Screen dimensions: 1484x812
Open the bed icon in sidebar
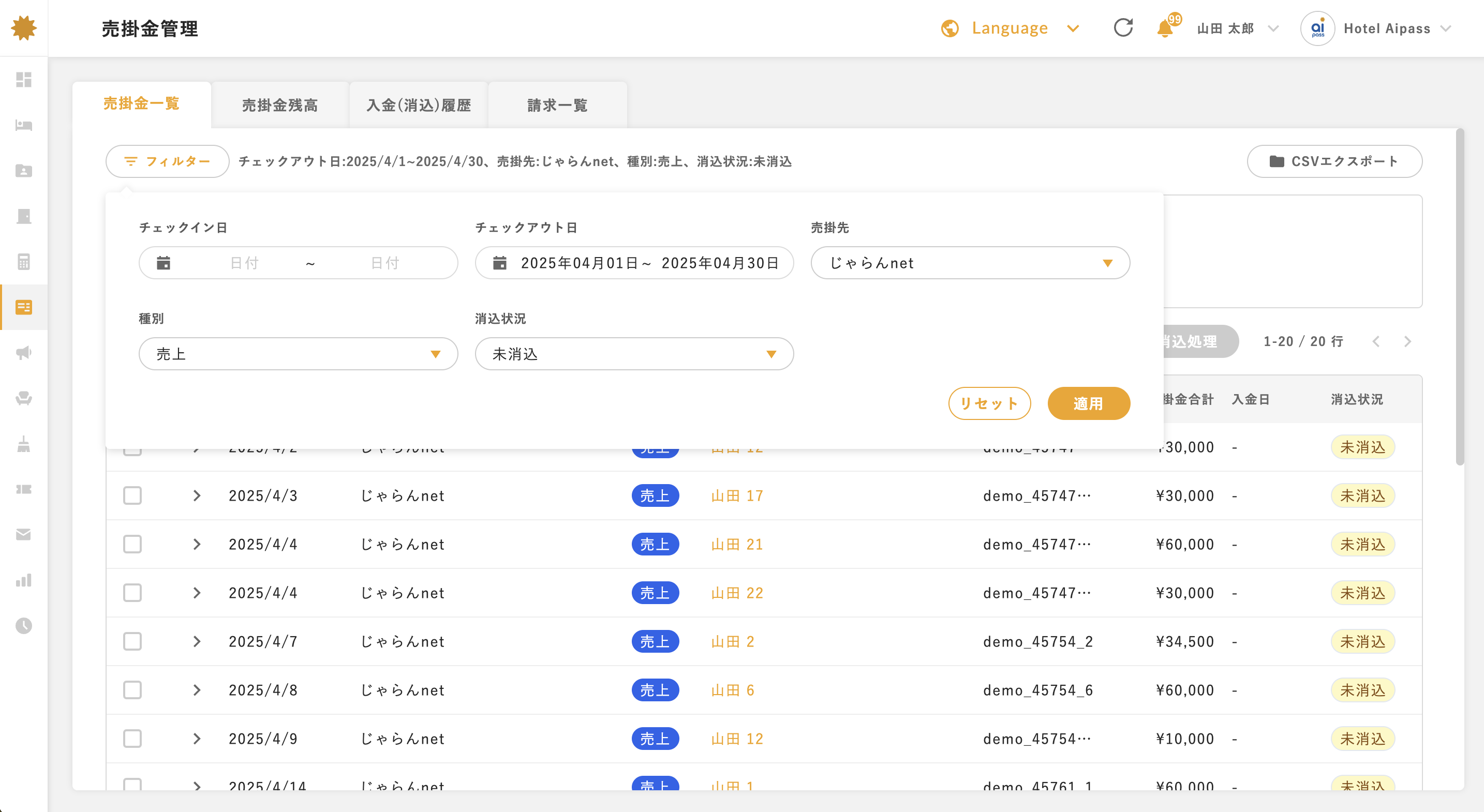coord(24,125)
